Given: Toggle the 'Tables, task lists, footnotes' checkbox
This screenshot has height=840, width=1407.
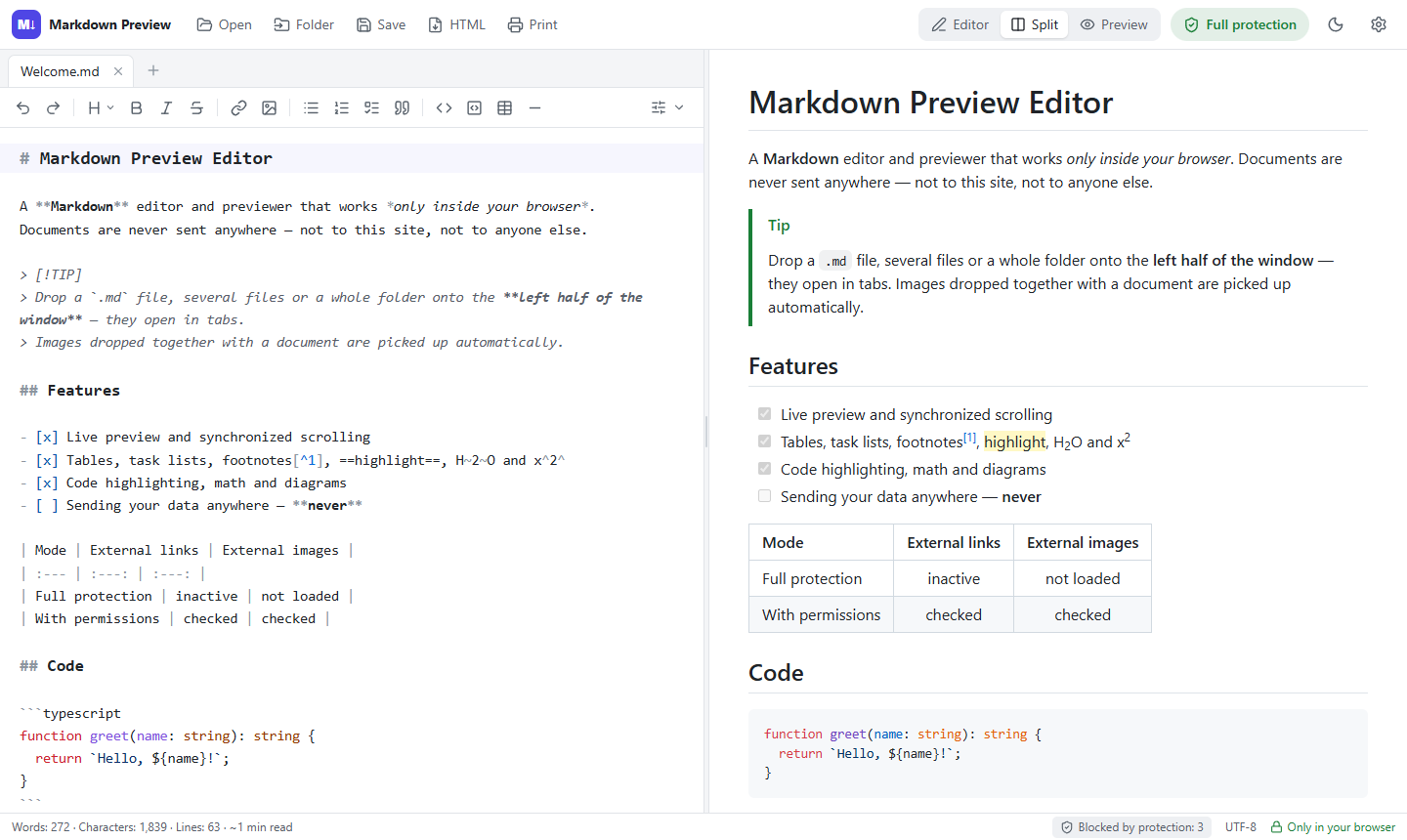Looking at the screenshot, I should (x=765, y=441).
